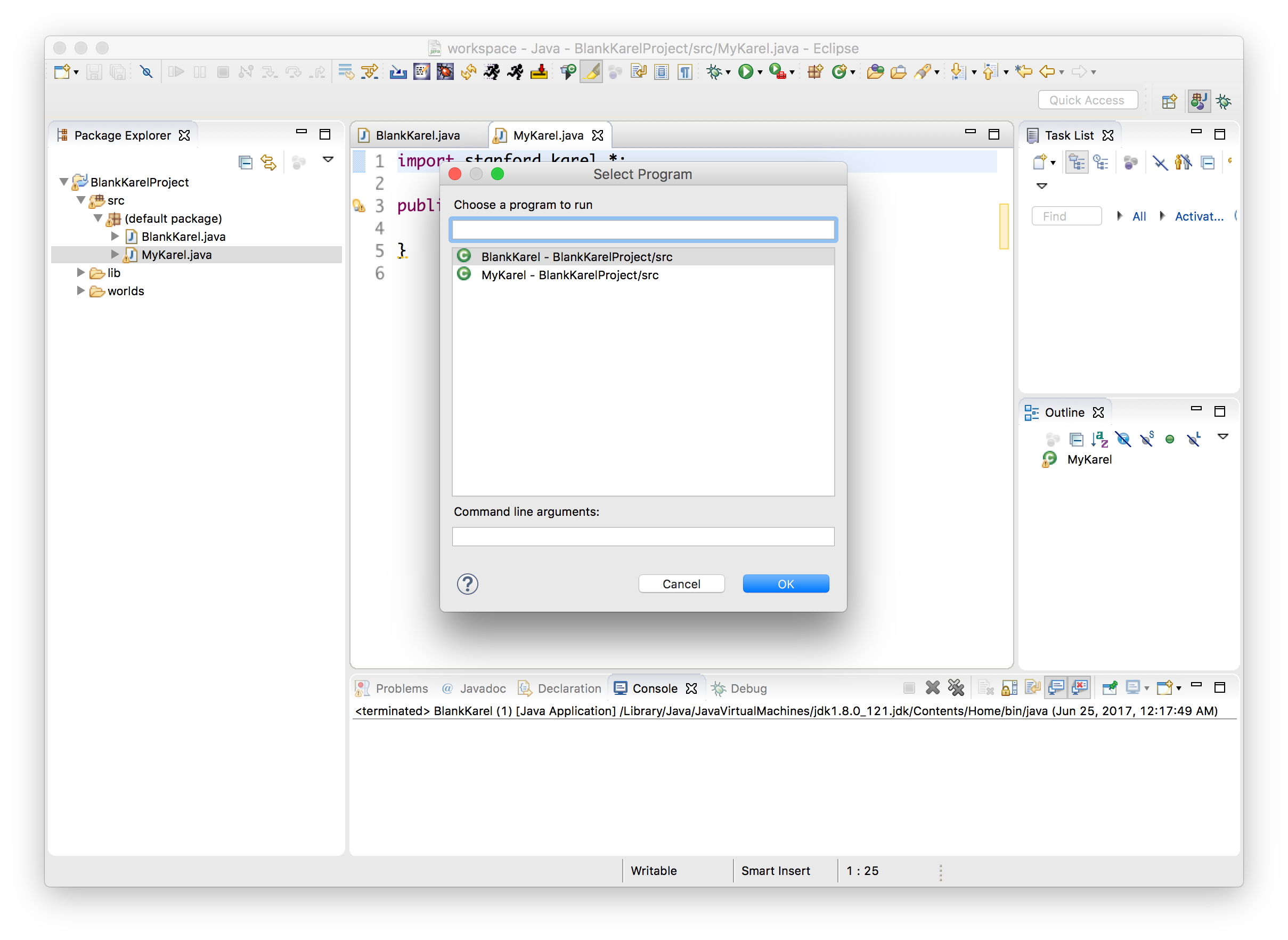
Task: Click the Console Remove Launch X icon
Action: point(932,688)
